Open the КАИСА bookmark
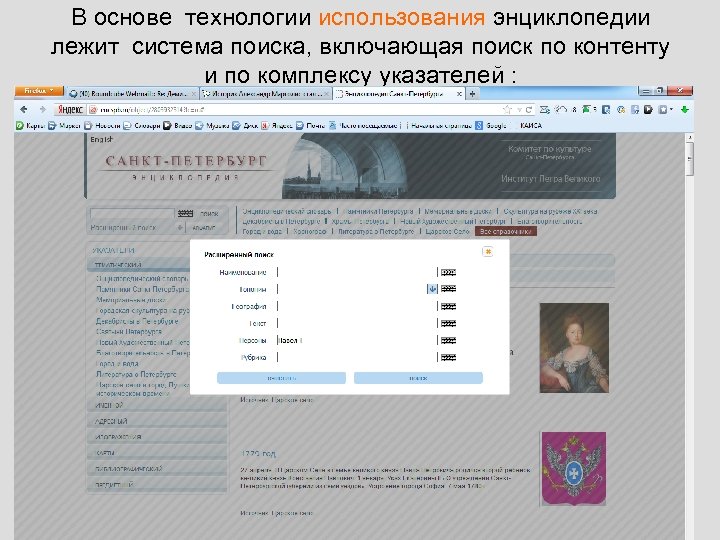 click(531, 125)
